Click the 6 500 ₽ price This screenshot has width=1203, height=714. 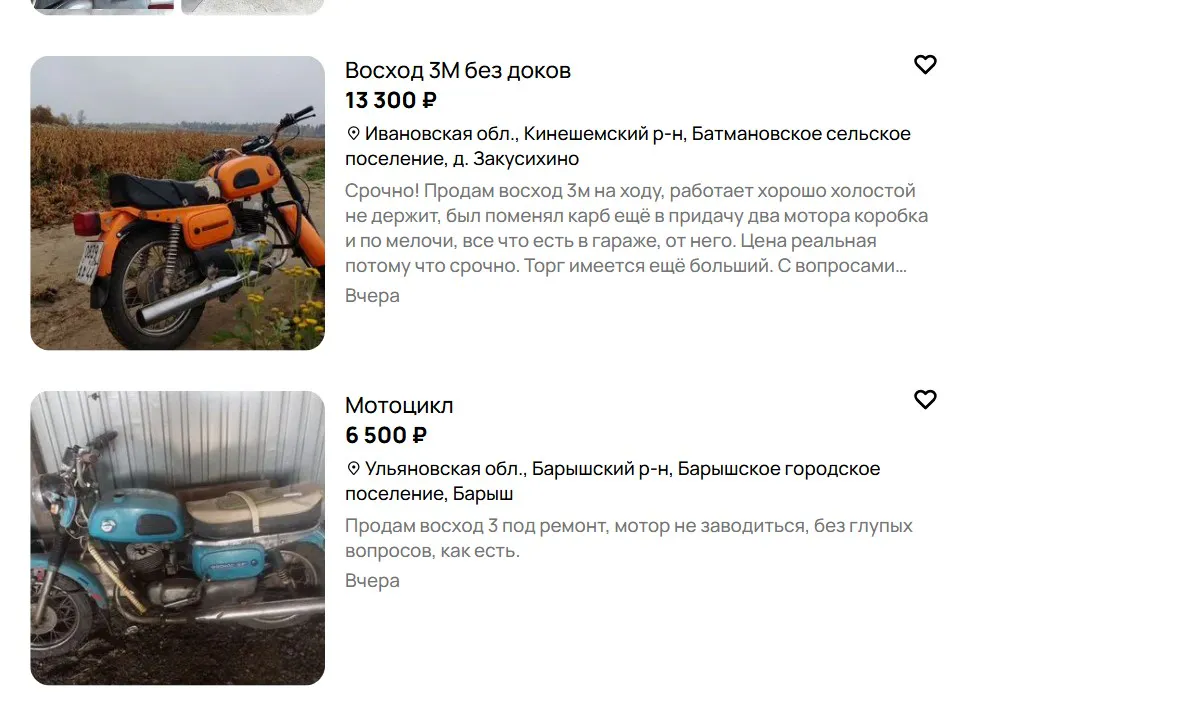pos(386,435)
